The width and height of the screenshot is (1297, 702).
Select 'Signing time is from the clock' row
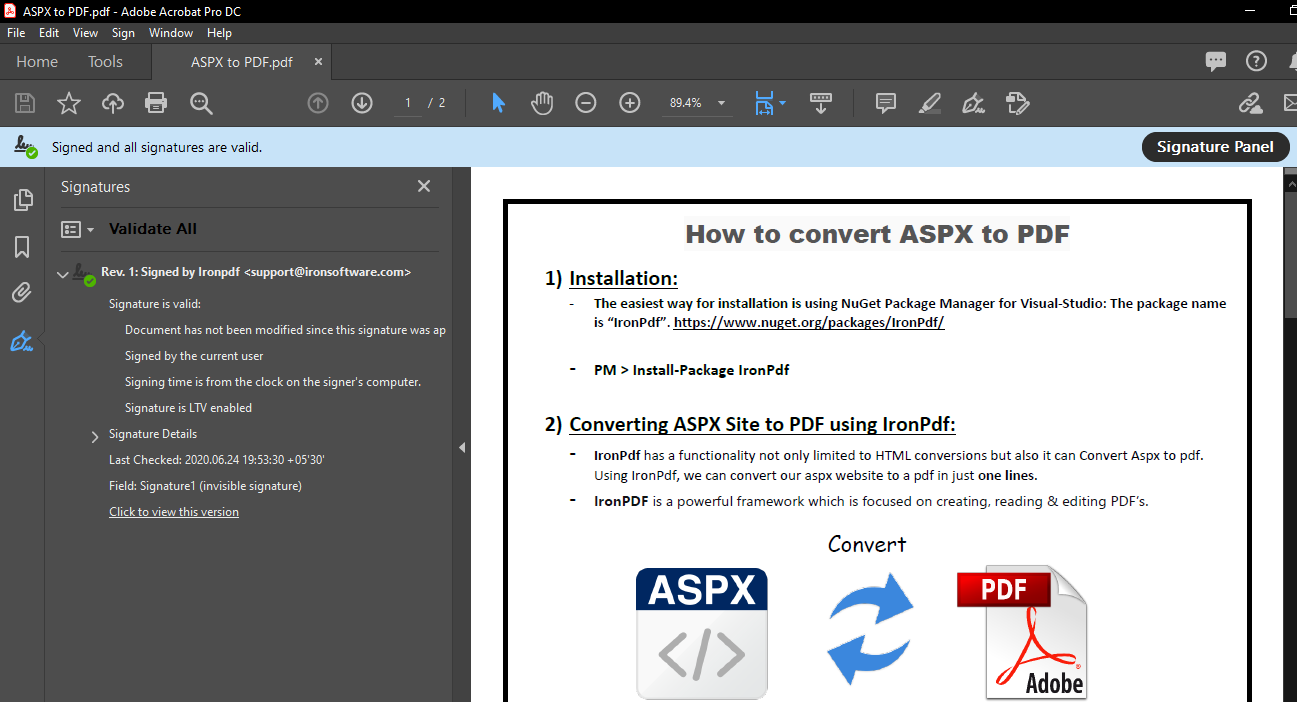click(x=273, y=382)
